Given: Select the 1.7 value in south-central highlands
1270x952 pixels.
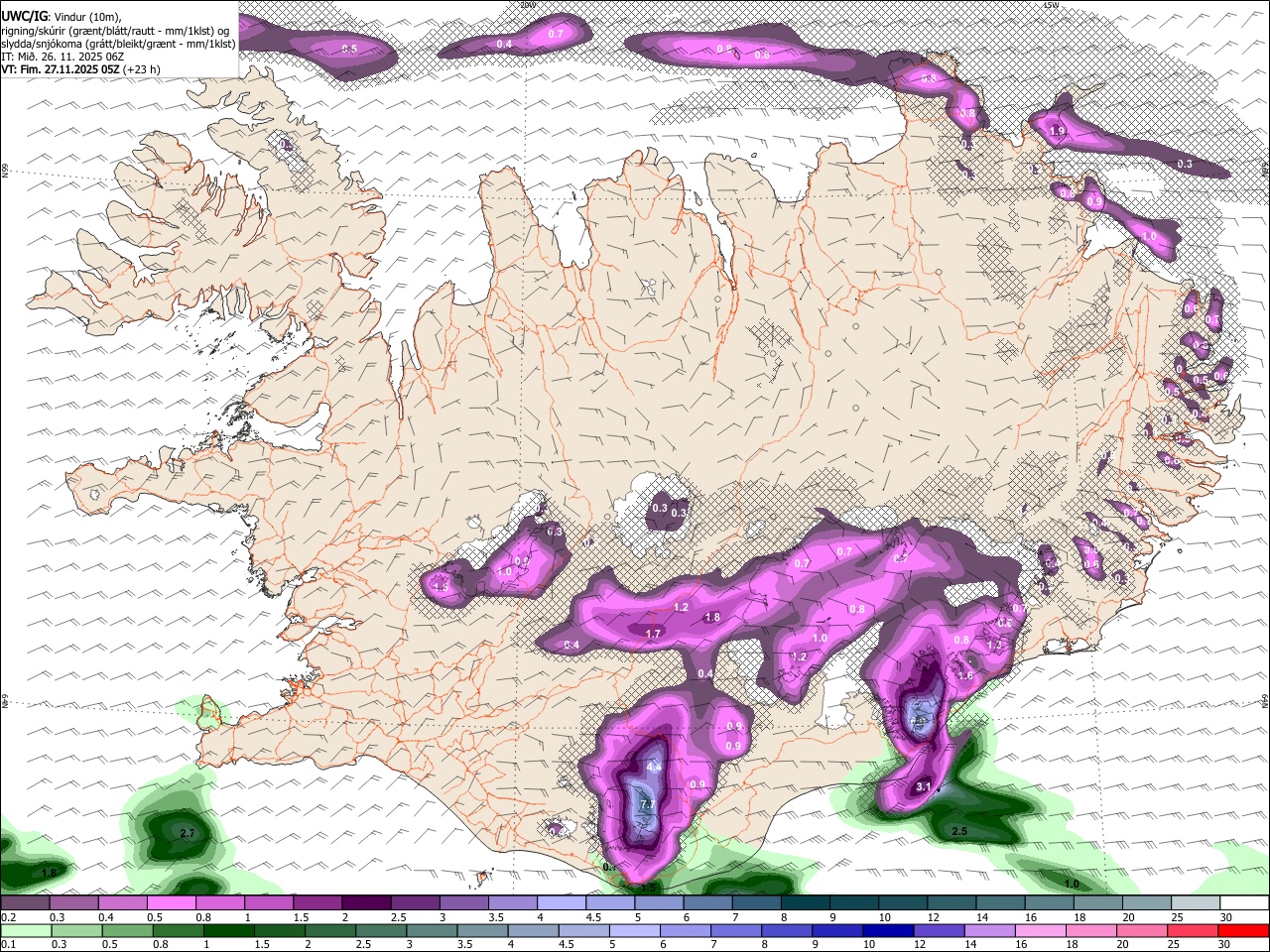Looking at the screenshot, I should pyautogui.click(x=653, y=634).
